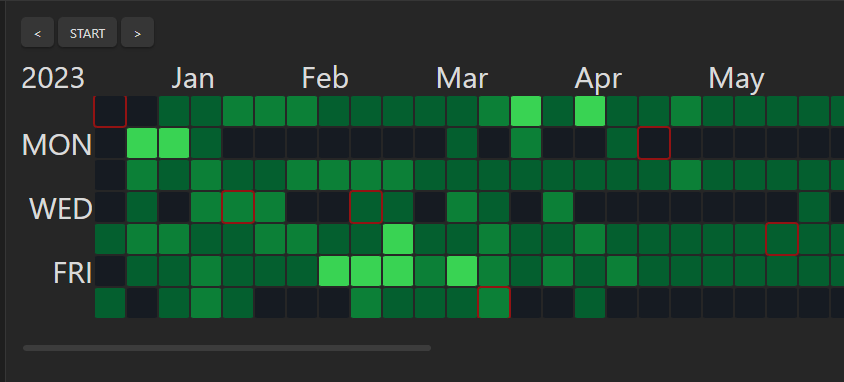Click the horizontal scrollbar thumb below heatmap
844x382 pixels.
(x=227, y=348)
